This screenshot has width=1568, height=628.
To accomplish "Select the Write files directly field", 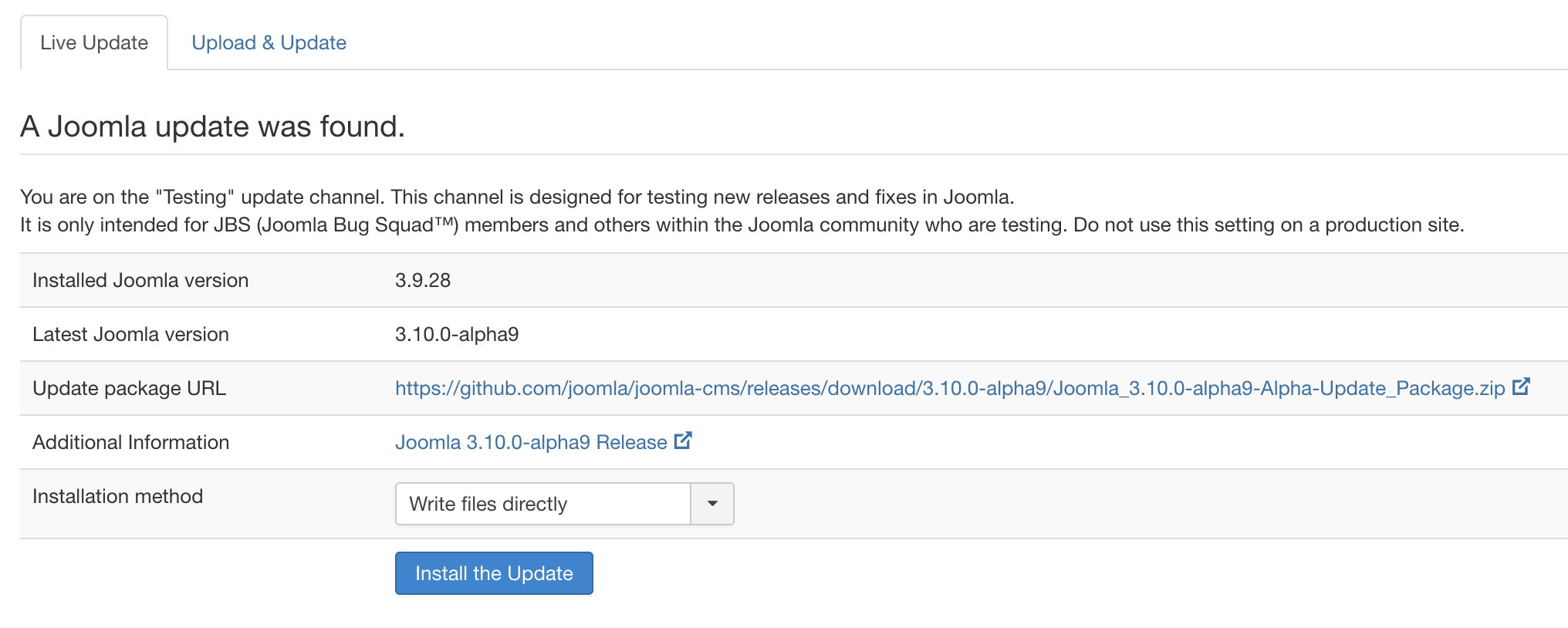I will pos(543,504).
